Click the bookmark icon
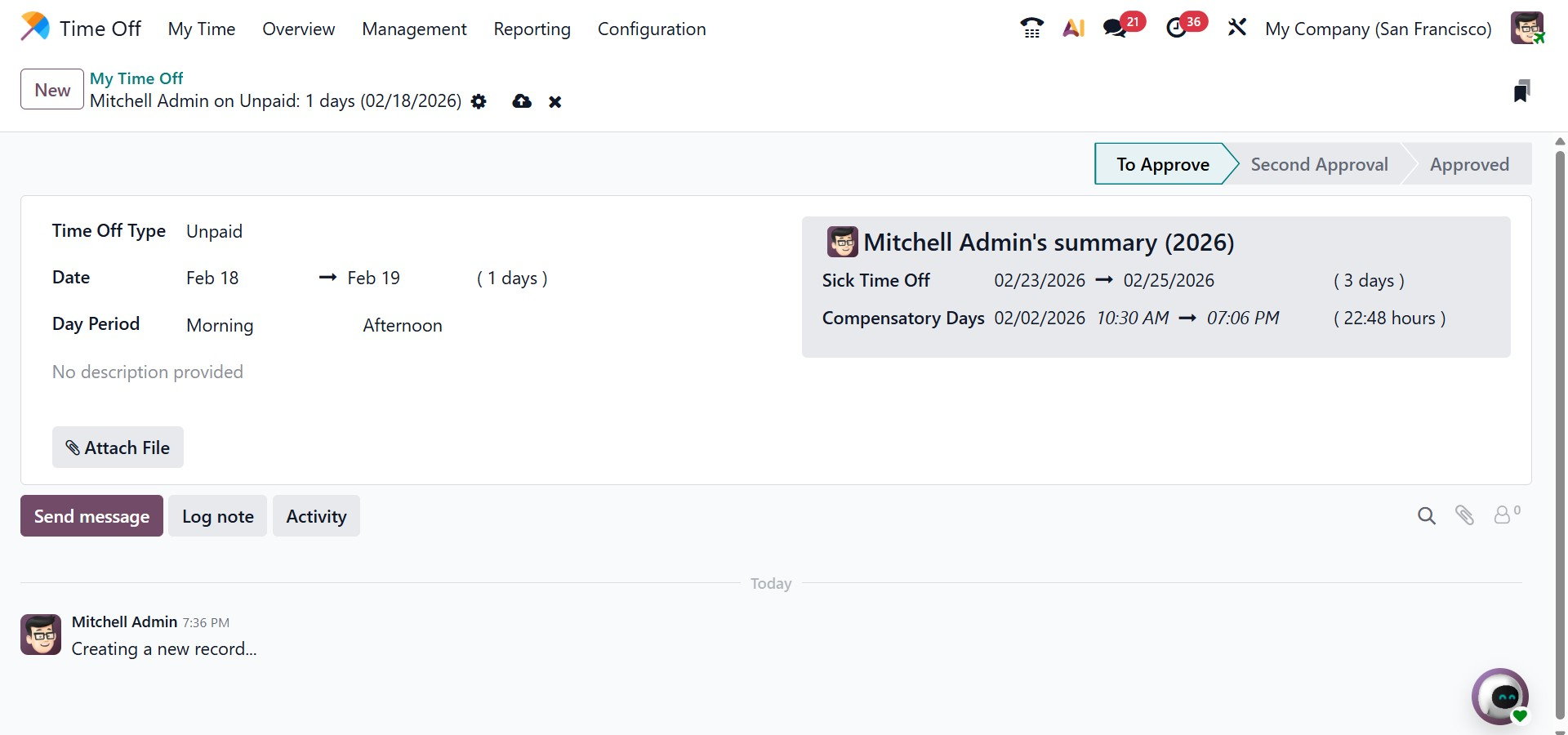The image size is (1568, 735). 1521,91
